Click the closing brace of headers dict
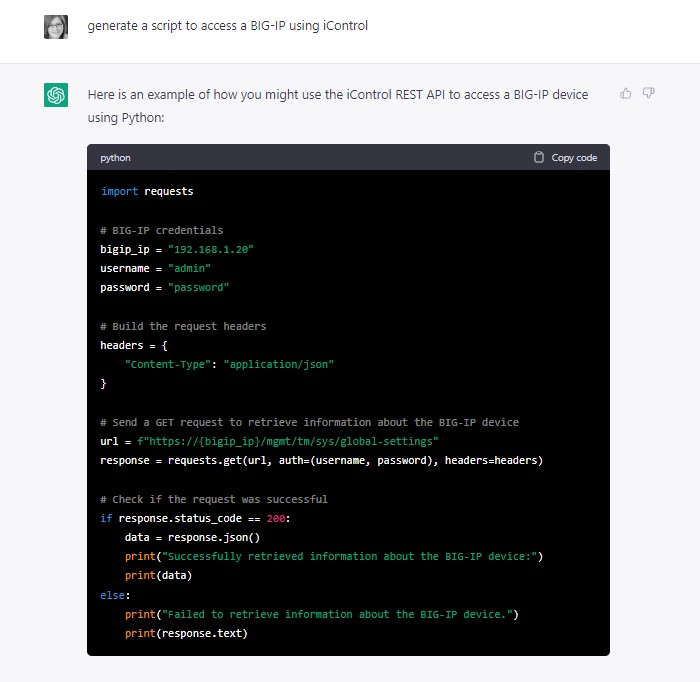 (x=103, y=384)
